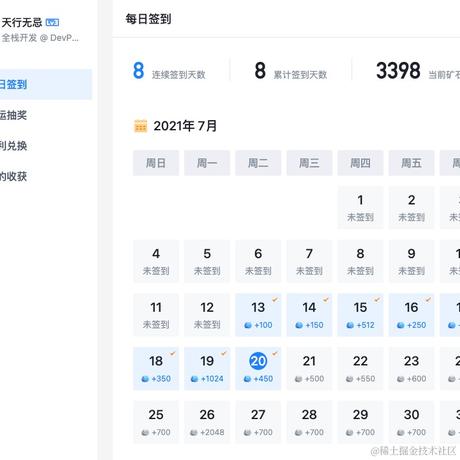Select day 11 in the calendar

[156, 315]
